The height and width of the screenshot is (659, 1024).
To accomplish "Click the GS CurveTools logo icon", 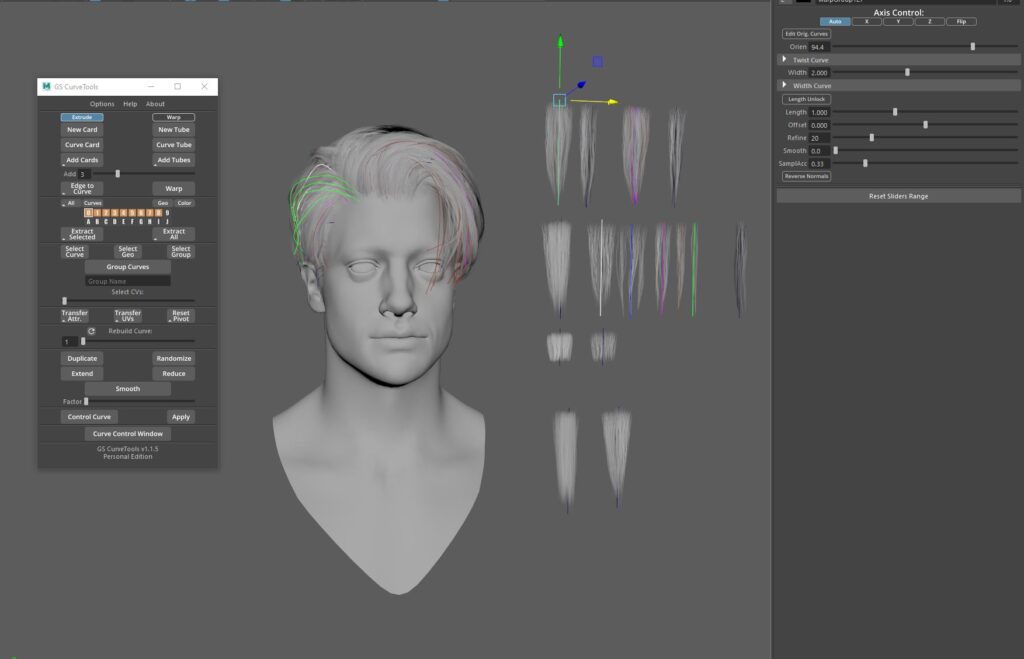I will click(47, 86).
